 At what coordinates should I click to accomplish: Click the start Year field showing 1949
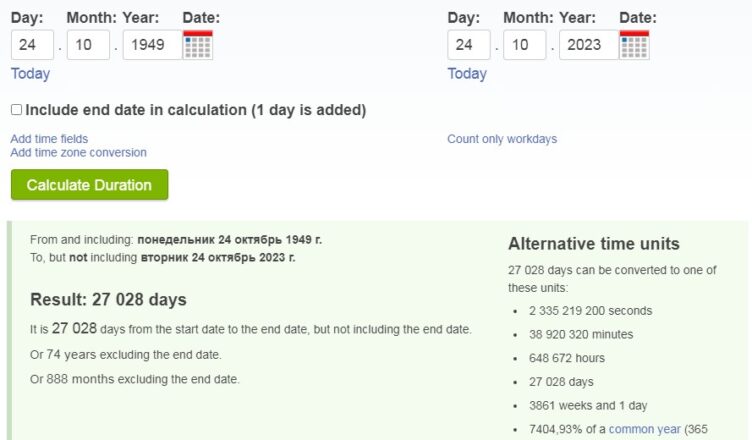153,45
